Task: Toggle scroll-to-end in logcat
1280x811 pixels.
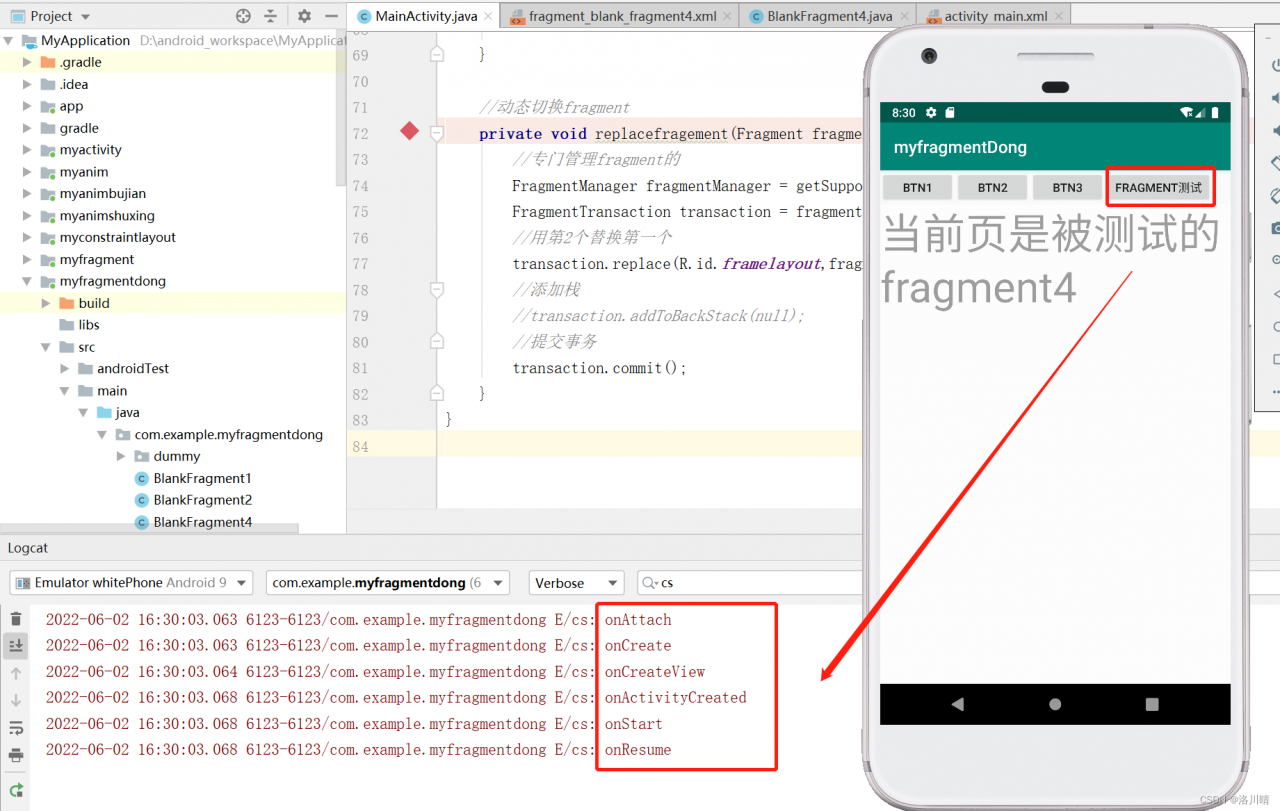Action: (x=15, y=647)
